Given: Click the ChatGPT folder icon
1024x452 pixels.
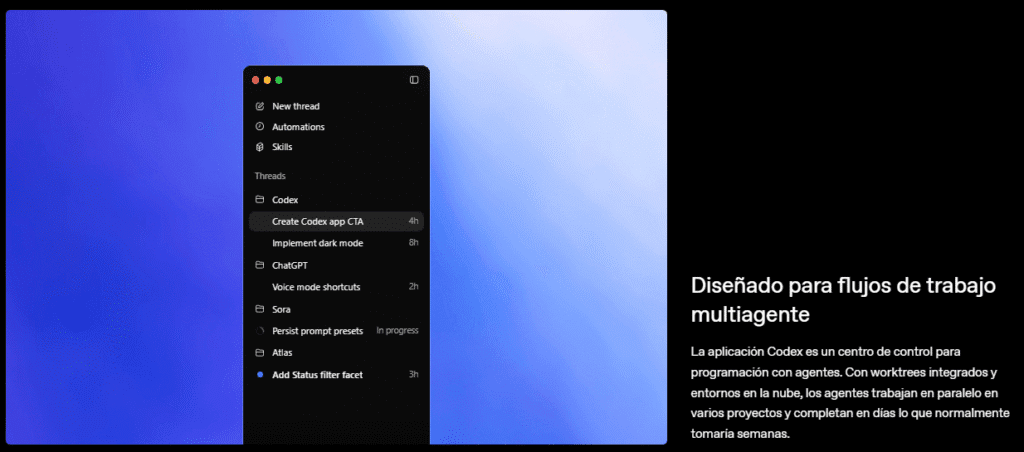Looking at the screenshot, I should point(260,266).
